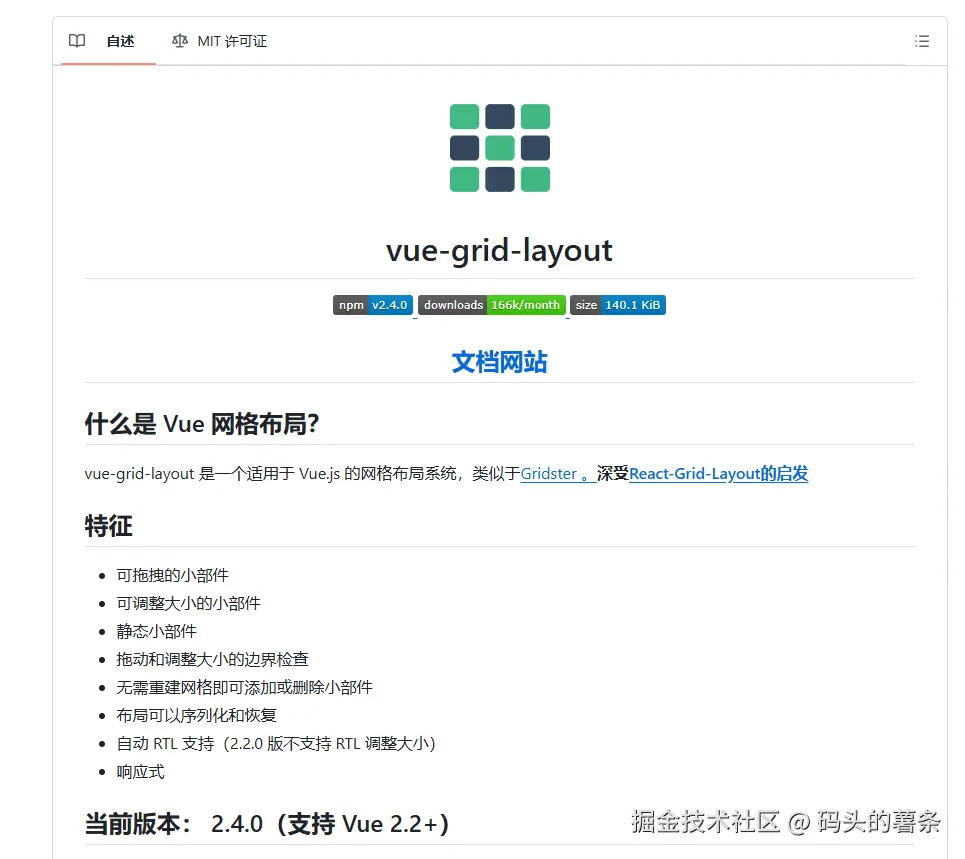The width and height of the screenshot is (965, 859).
Task: Click the vue-grid-layout grid logo
Action: [500, 148]
